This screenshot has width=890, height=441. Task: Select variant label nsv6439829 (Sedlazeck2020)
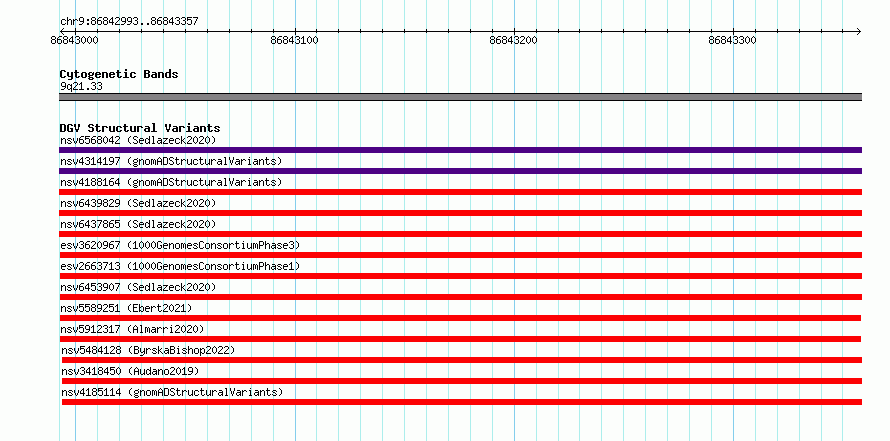pyautogui.click(x=138, y=203)
